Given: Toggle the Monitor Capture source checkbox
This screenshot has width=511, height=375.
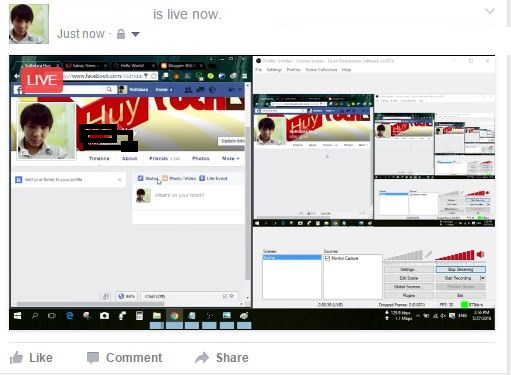Looking at the screenshot, I should click(327, 258).
